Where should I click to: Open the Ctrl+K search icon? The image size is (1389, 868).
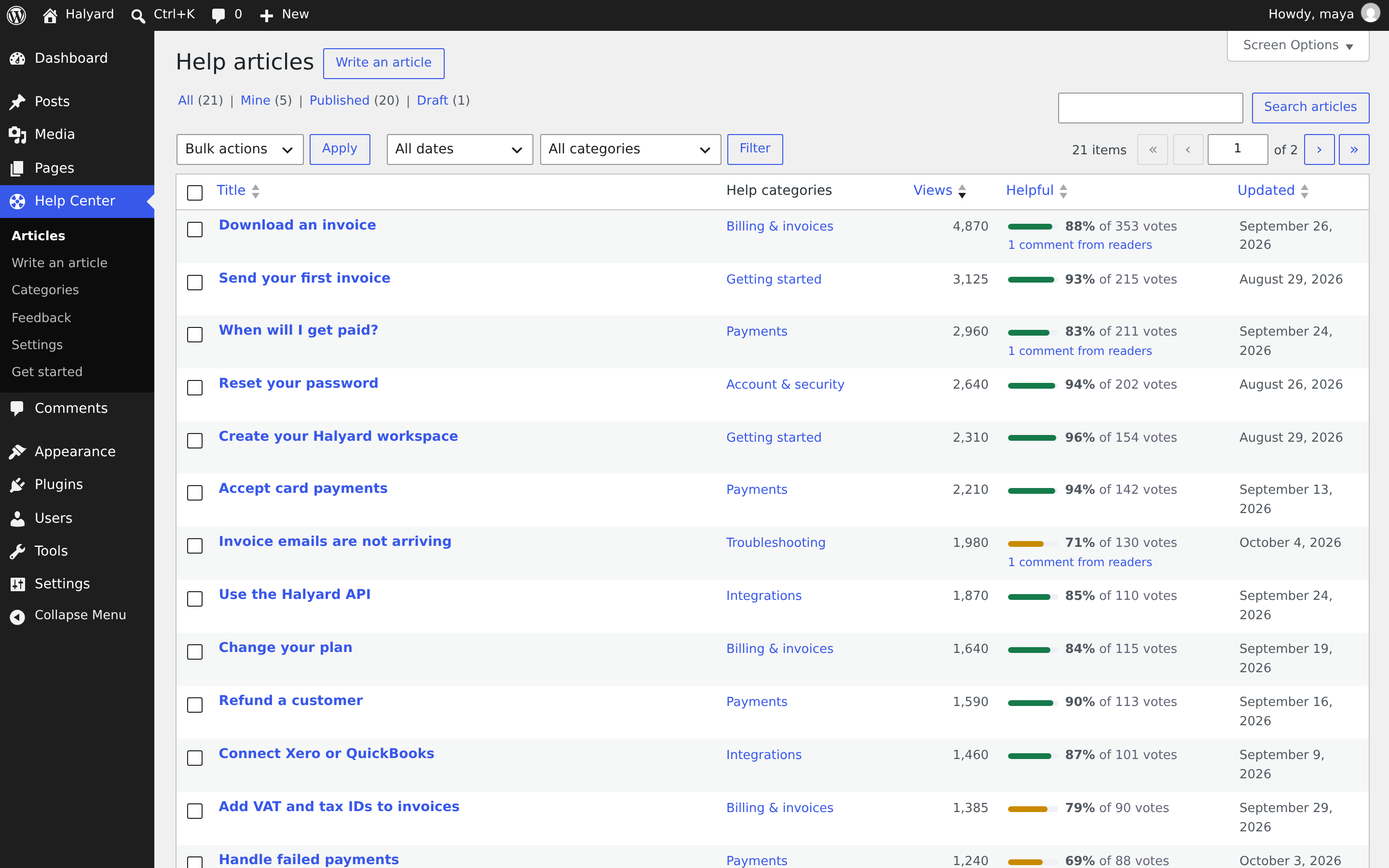pos(138,15)
